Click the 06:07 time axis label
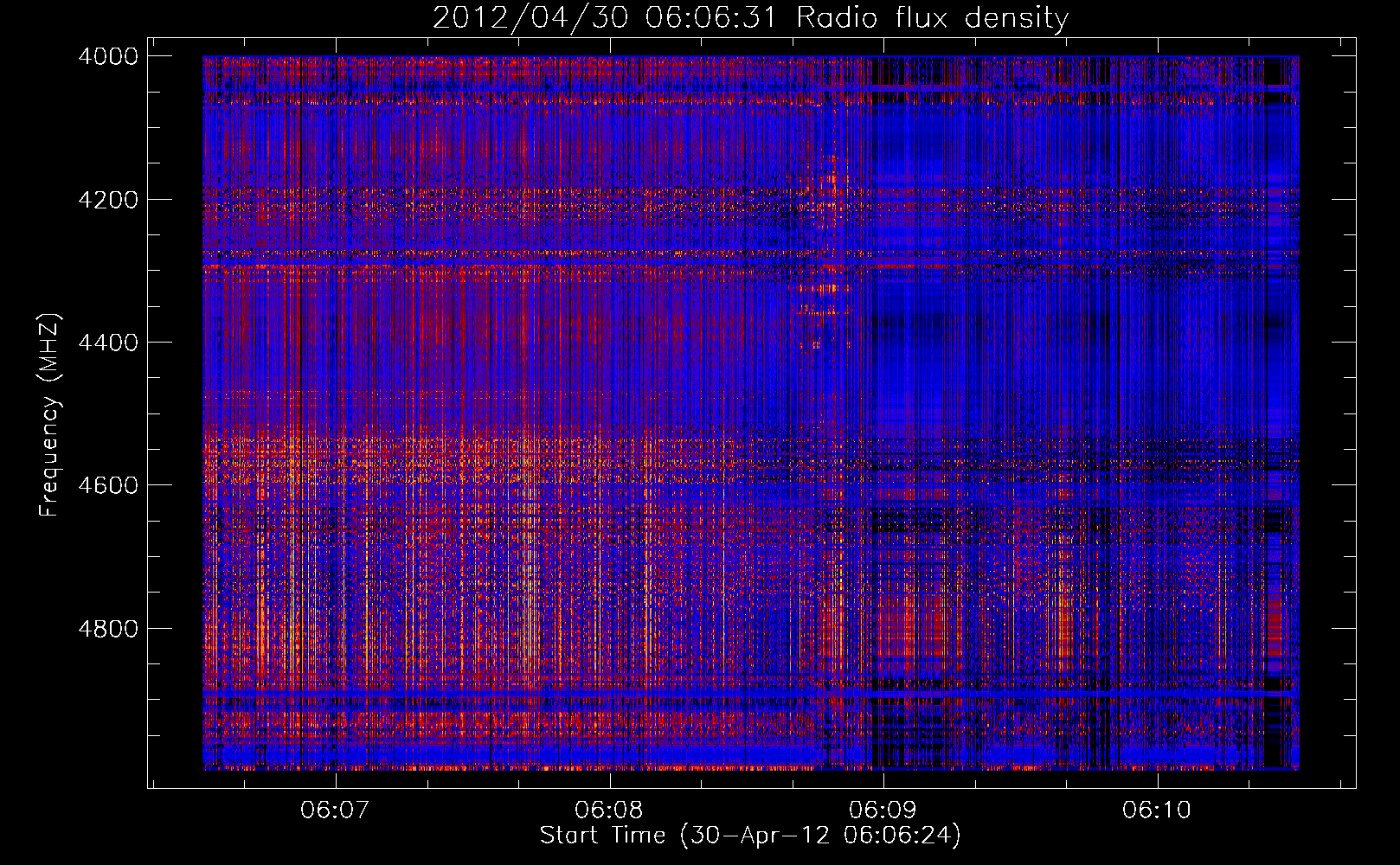The width and height of the screenshot is (1400, 865). coord(335,811)
